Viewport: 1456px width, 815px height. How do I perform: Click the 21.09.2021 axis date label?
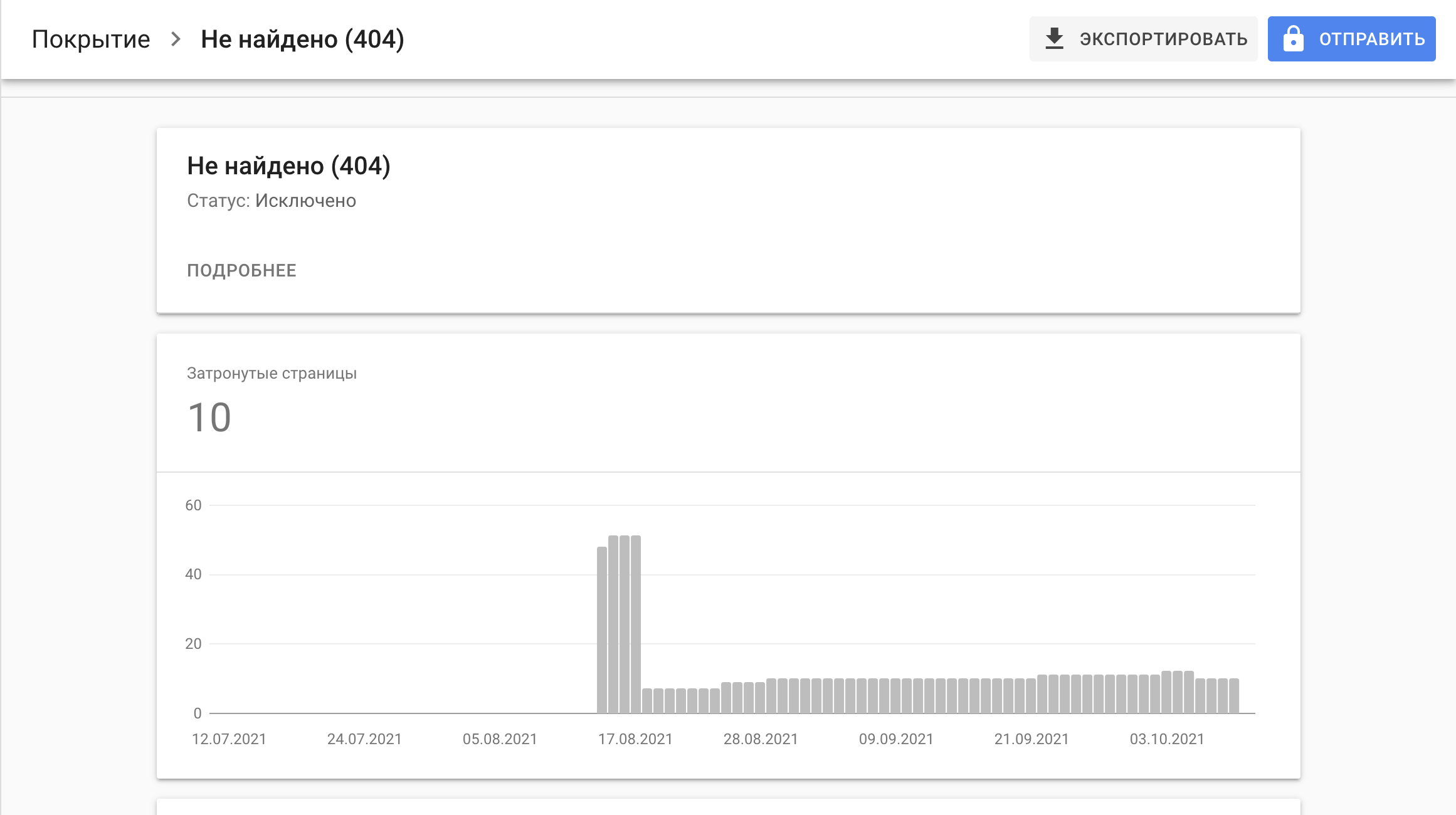tap(1031, 739)
